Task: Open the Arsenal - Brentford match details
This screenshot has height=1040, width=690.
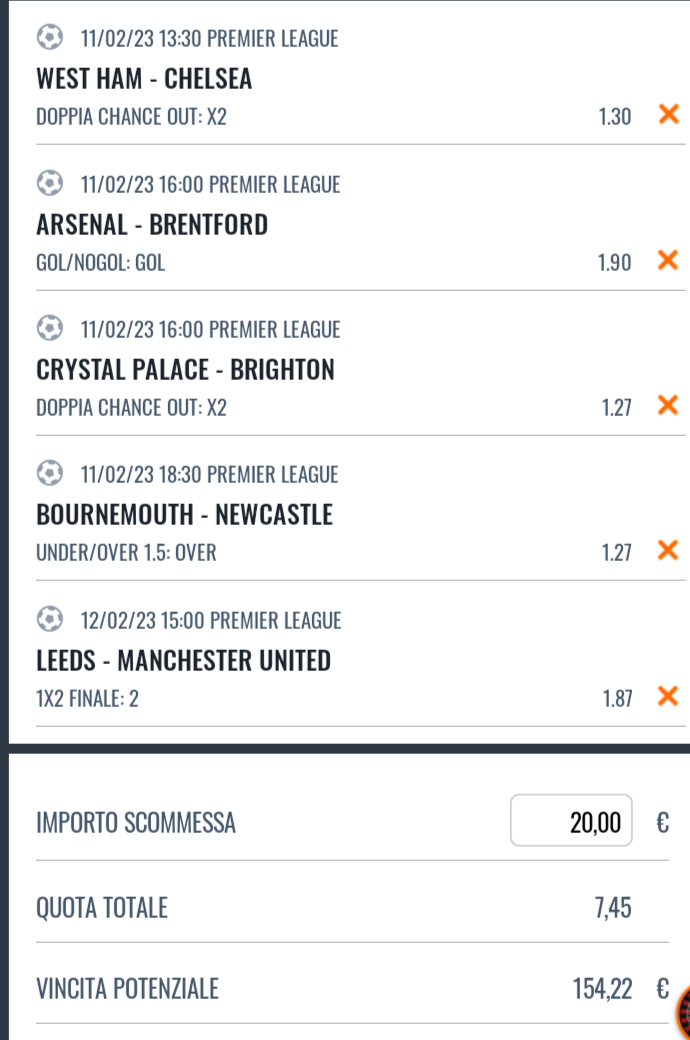Action: click(152, 224)
